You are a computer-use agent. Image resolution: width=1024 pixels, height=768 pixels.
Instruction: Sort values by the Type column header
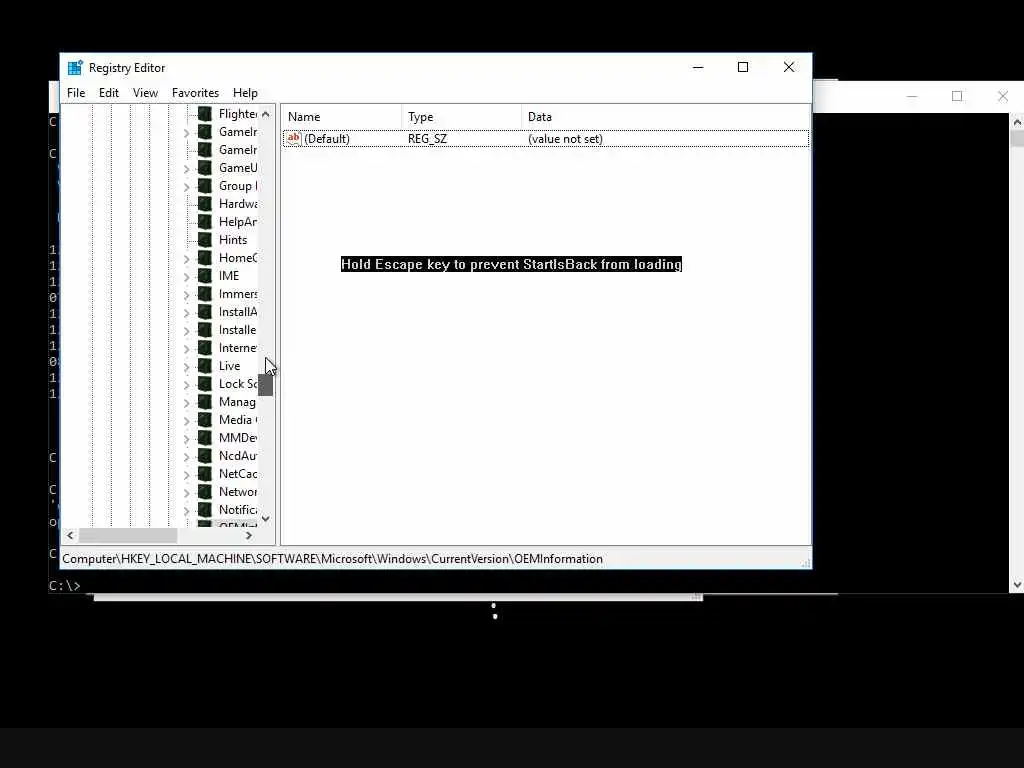pyautogui.click(x=461, y=117)
